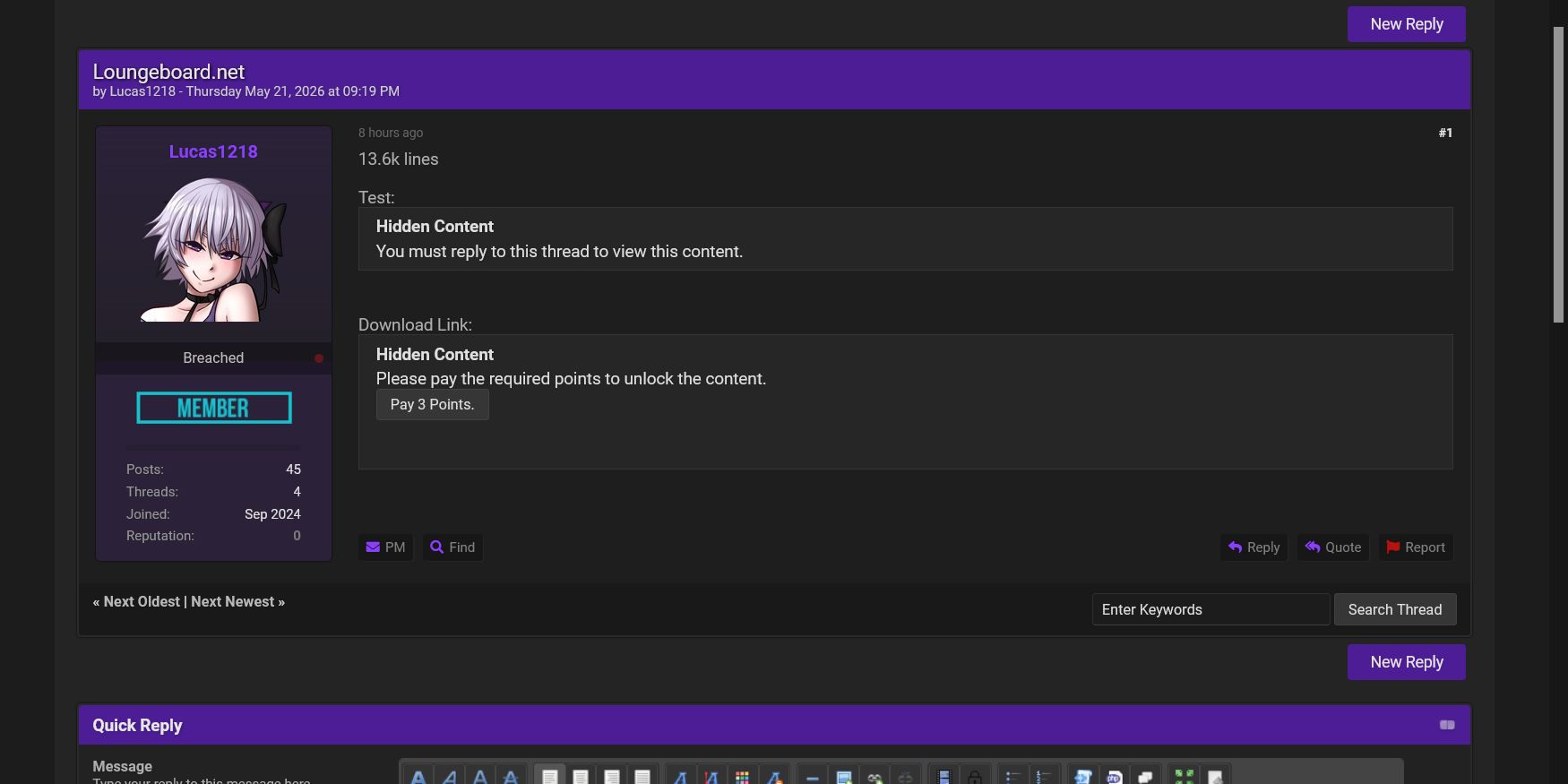
Task: Open the Next Oldest thread link
Action: point(142,602)
